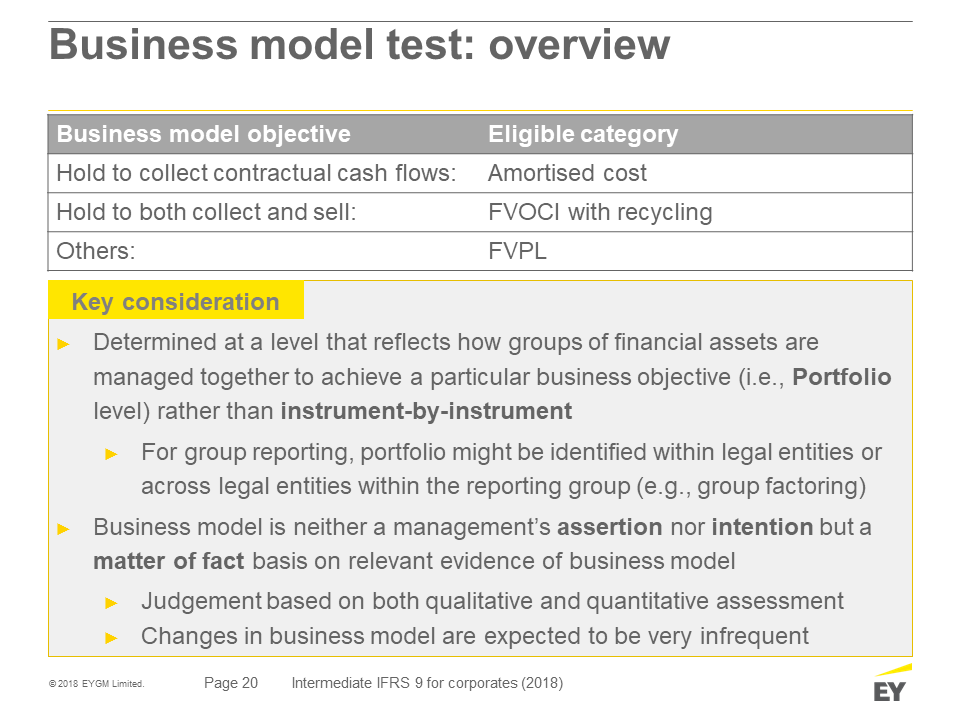Click the 'Key consideration' yellow label
960x720 pixels.
[x=176, y=301]
